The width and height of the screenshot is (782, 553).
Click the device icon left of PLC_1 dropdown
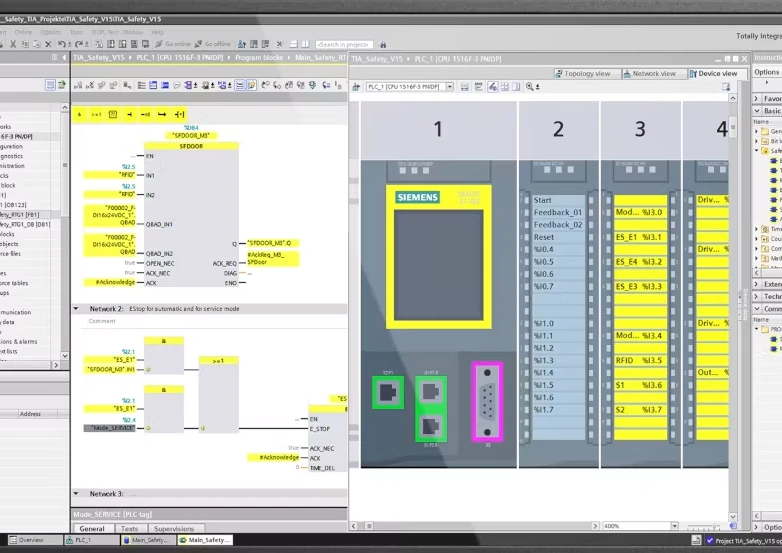pos(356,87)
